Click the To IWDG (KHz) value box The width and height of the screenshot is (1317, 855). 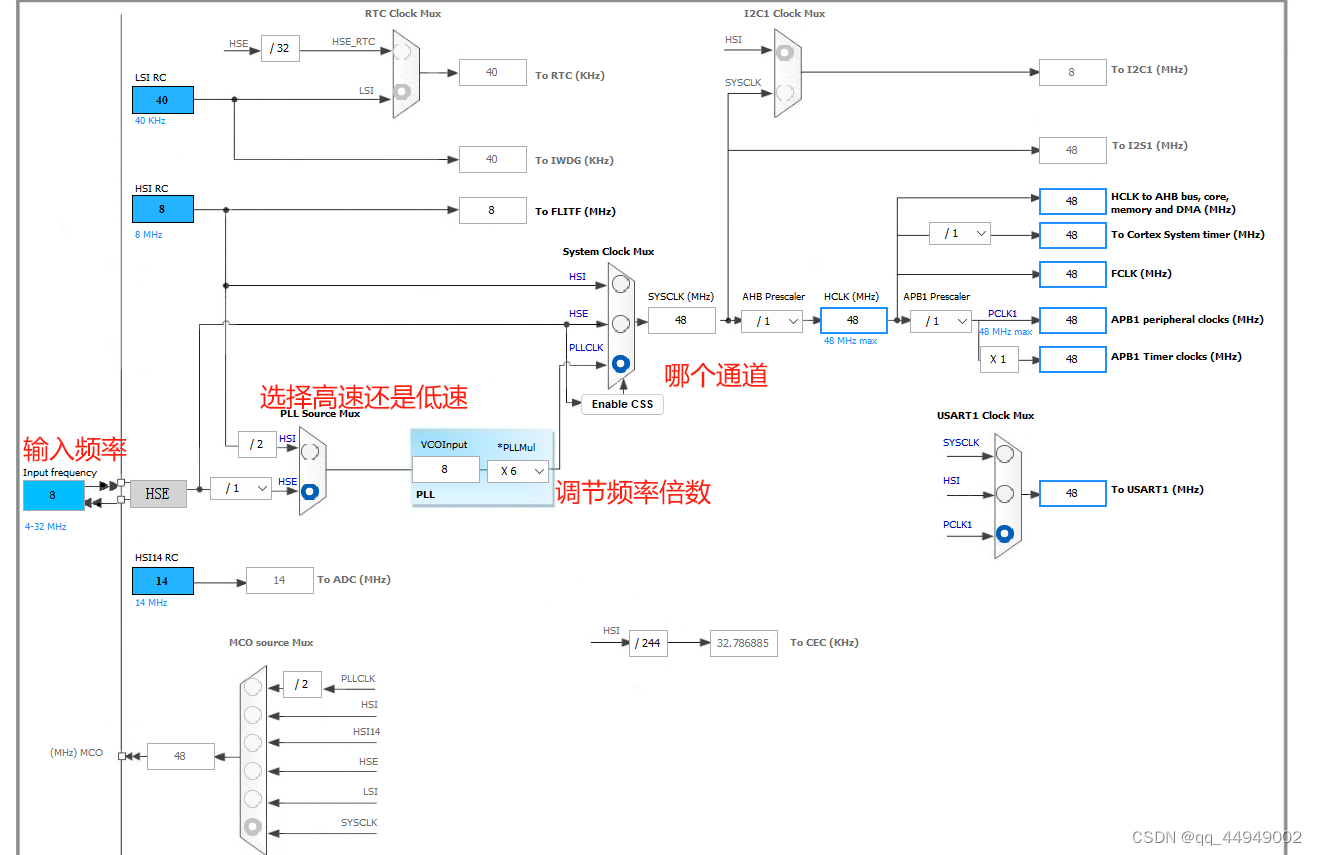(492, 159)
